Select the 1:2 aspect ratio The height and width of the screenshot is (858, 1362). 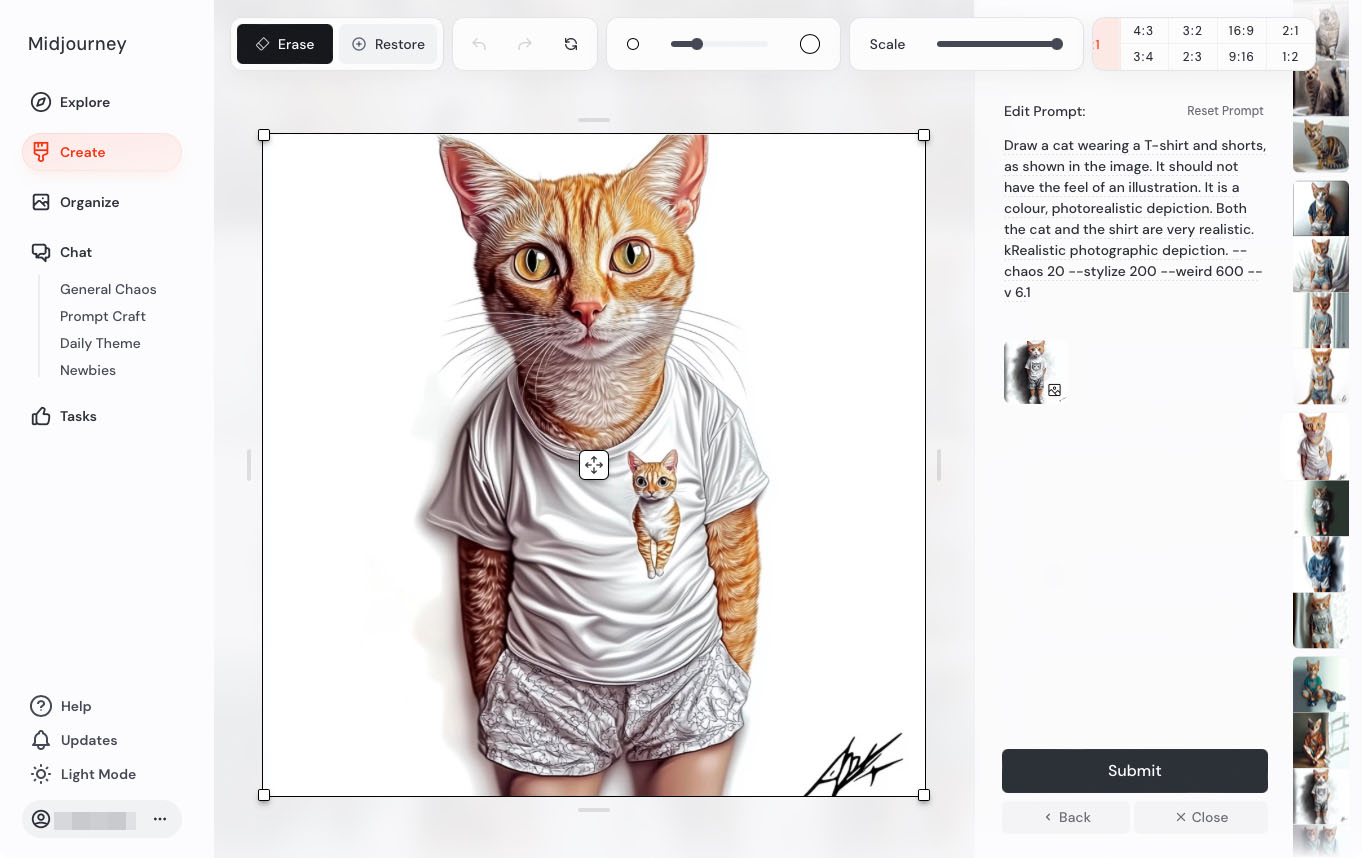[x=1291, y=57]
